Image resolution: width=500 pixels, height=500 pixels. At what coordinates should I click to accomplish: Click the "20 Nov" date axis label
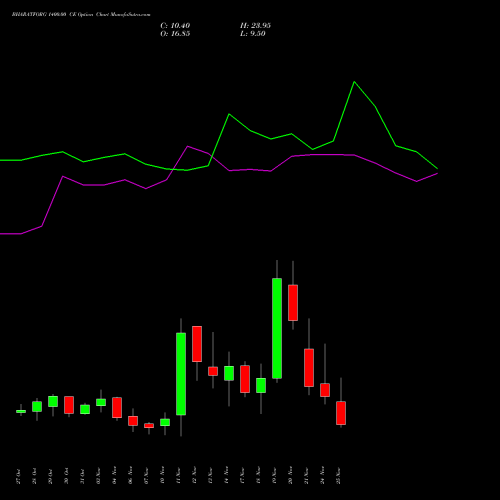click(290, 476)
